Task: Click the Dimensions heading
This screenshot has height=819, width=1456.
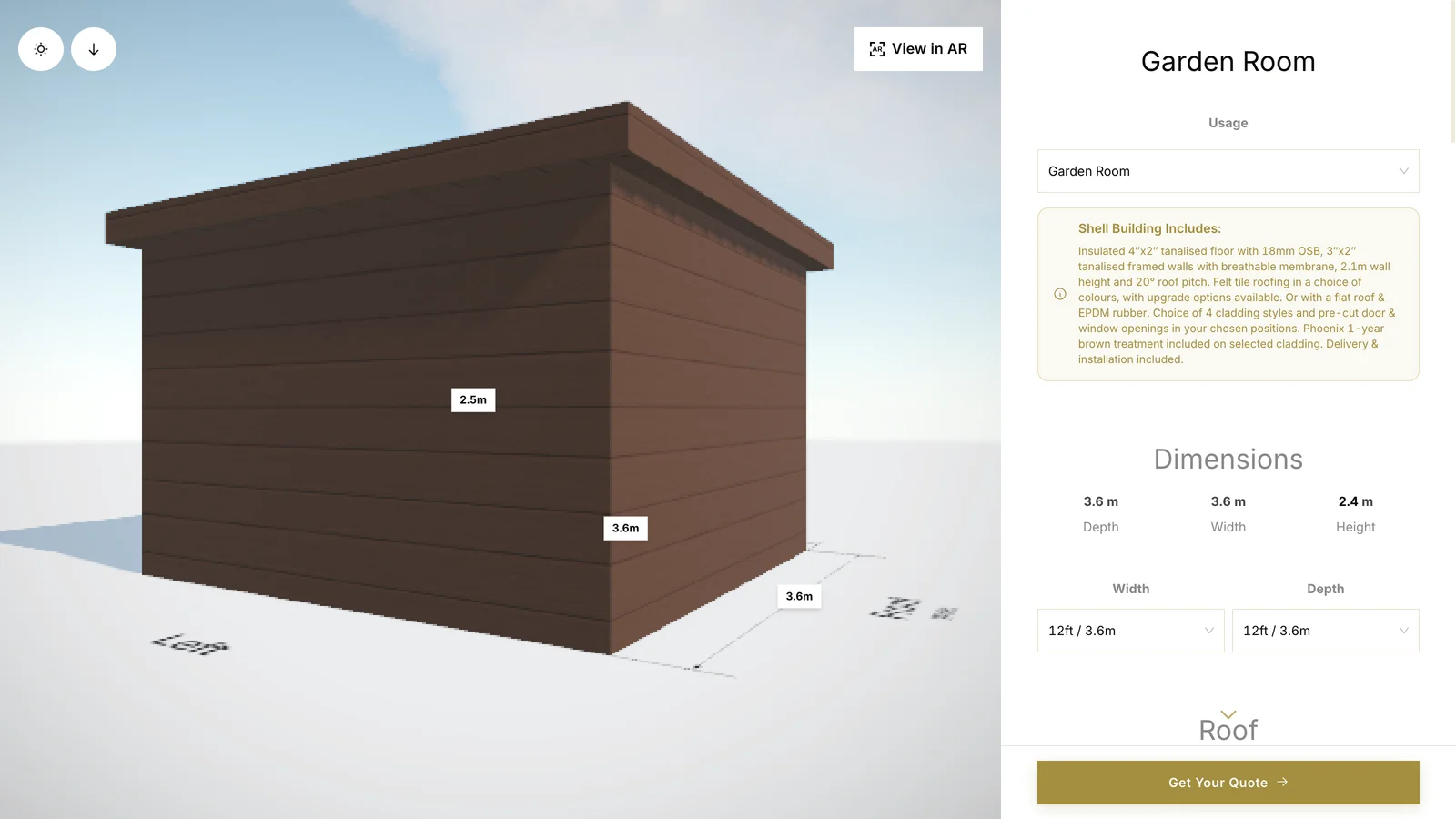Action: (x=1228, y=459)
